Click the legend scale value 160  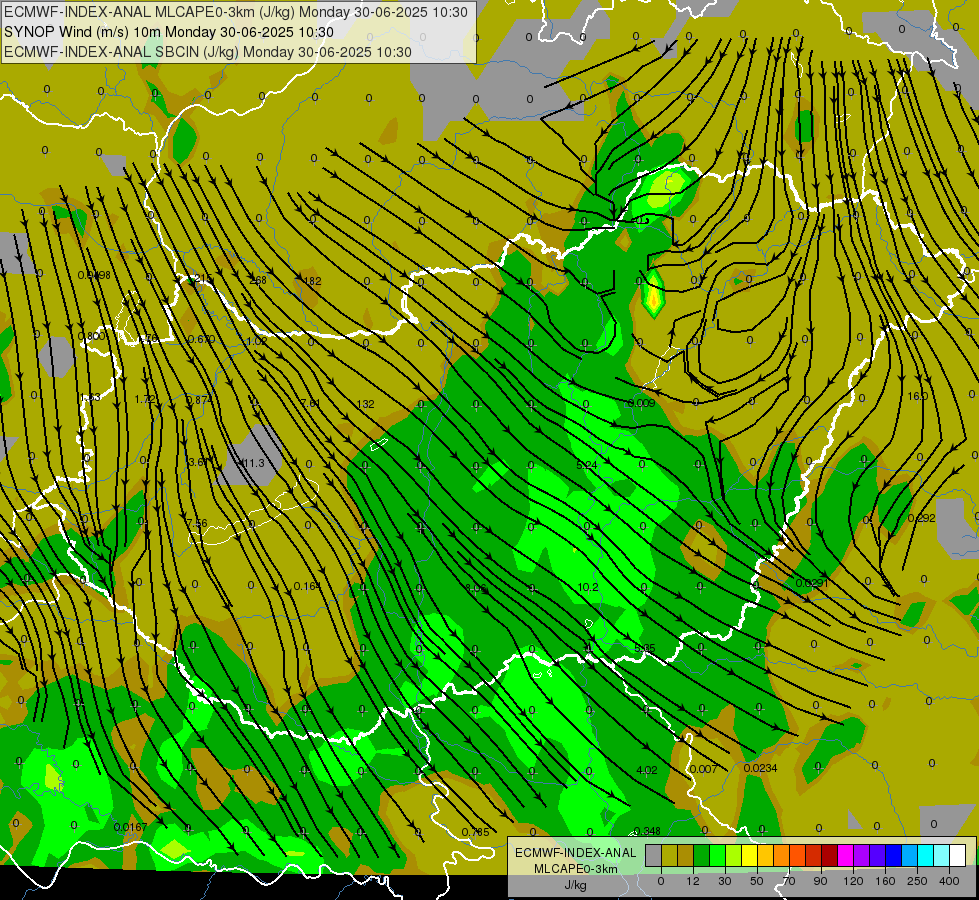(885, 881)
